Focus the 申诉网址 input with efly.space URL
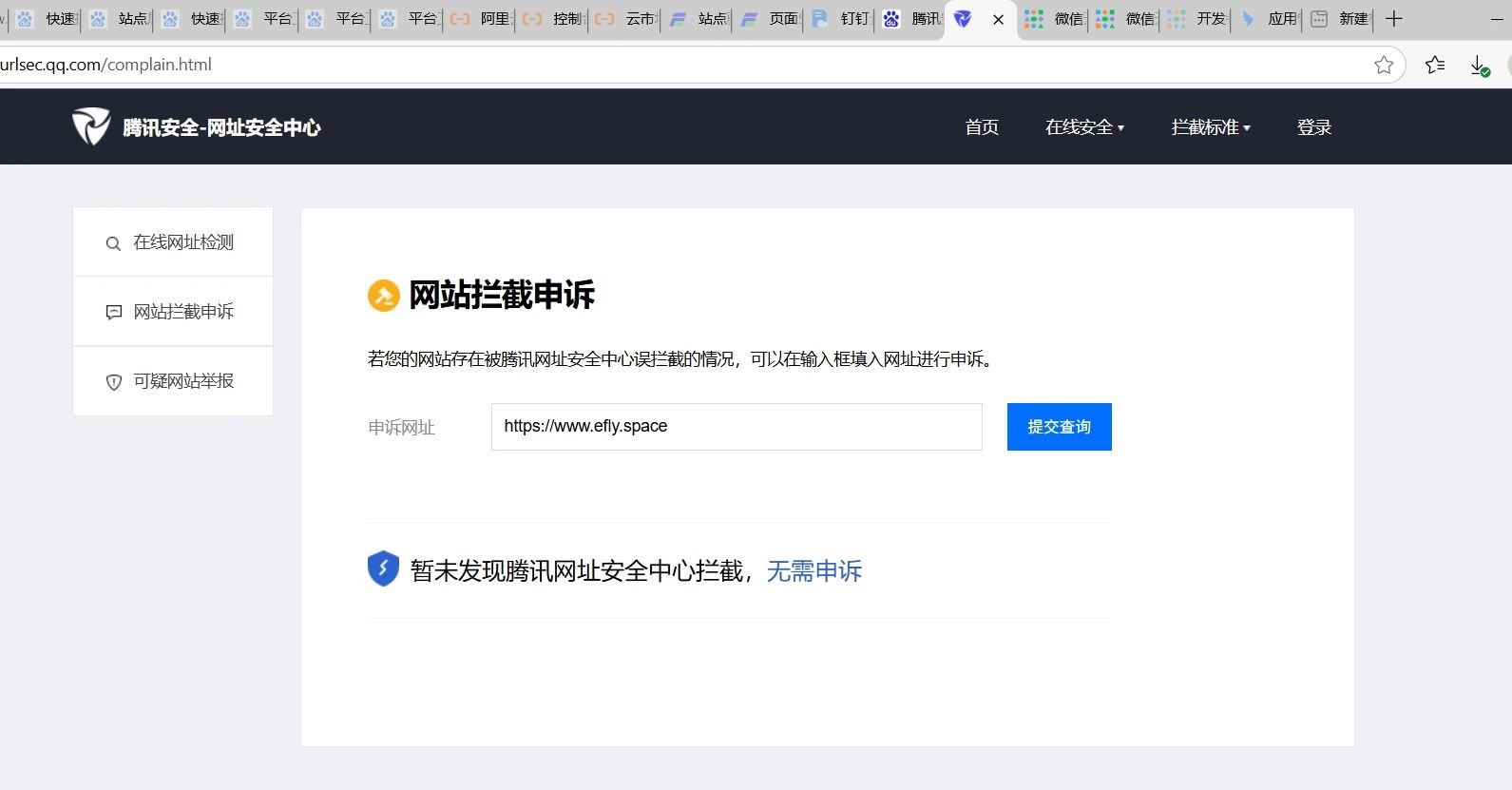This screenshot has height=790, width=1512. (x=737, y=427)
